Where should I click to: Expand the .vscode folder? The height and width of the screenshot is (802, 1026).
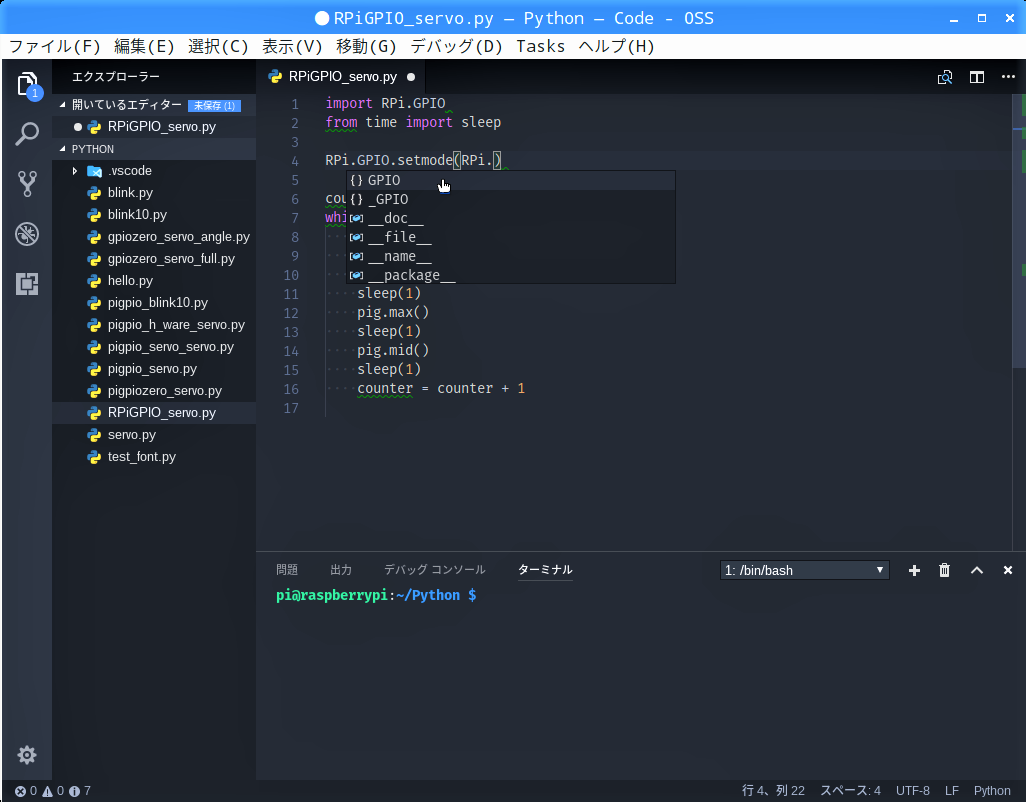pos(75,171)
